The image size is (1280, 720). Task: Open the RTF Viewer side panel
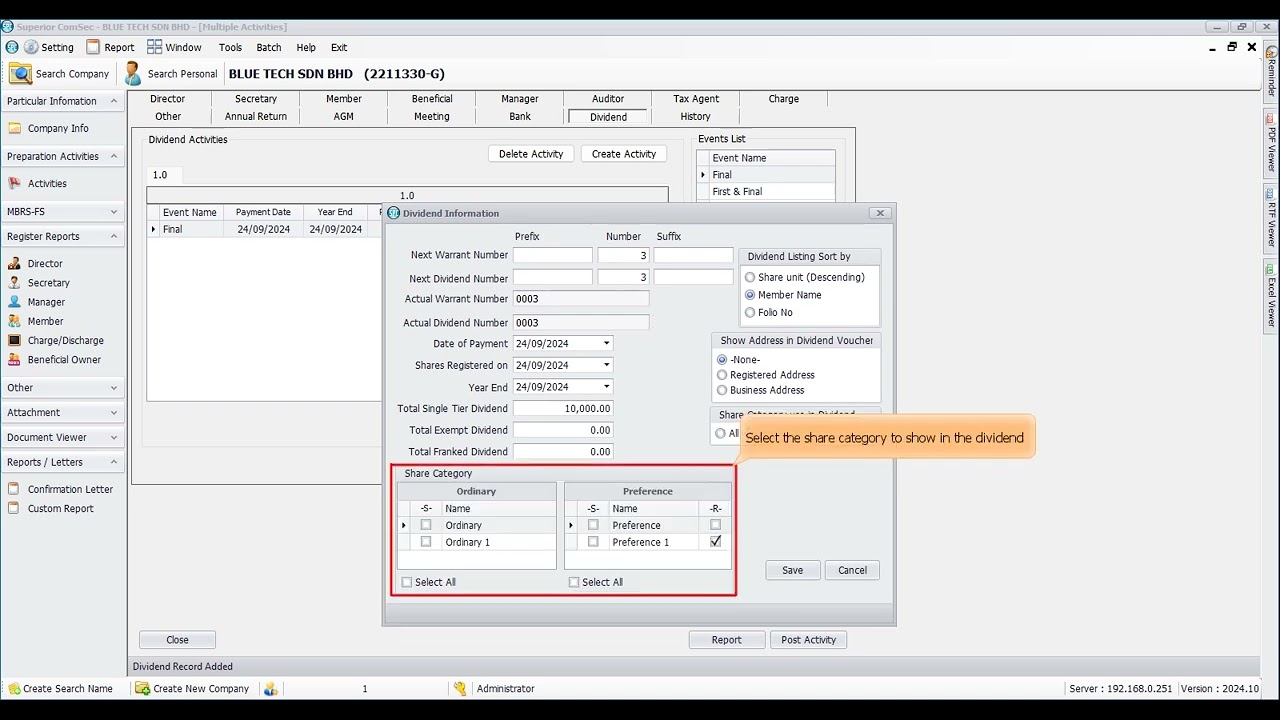click(x=1271, y=217)
